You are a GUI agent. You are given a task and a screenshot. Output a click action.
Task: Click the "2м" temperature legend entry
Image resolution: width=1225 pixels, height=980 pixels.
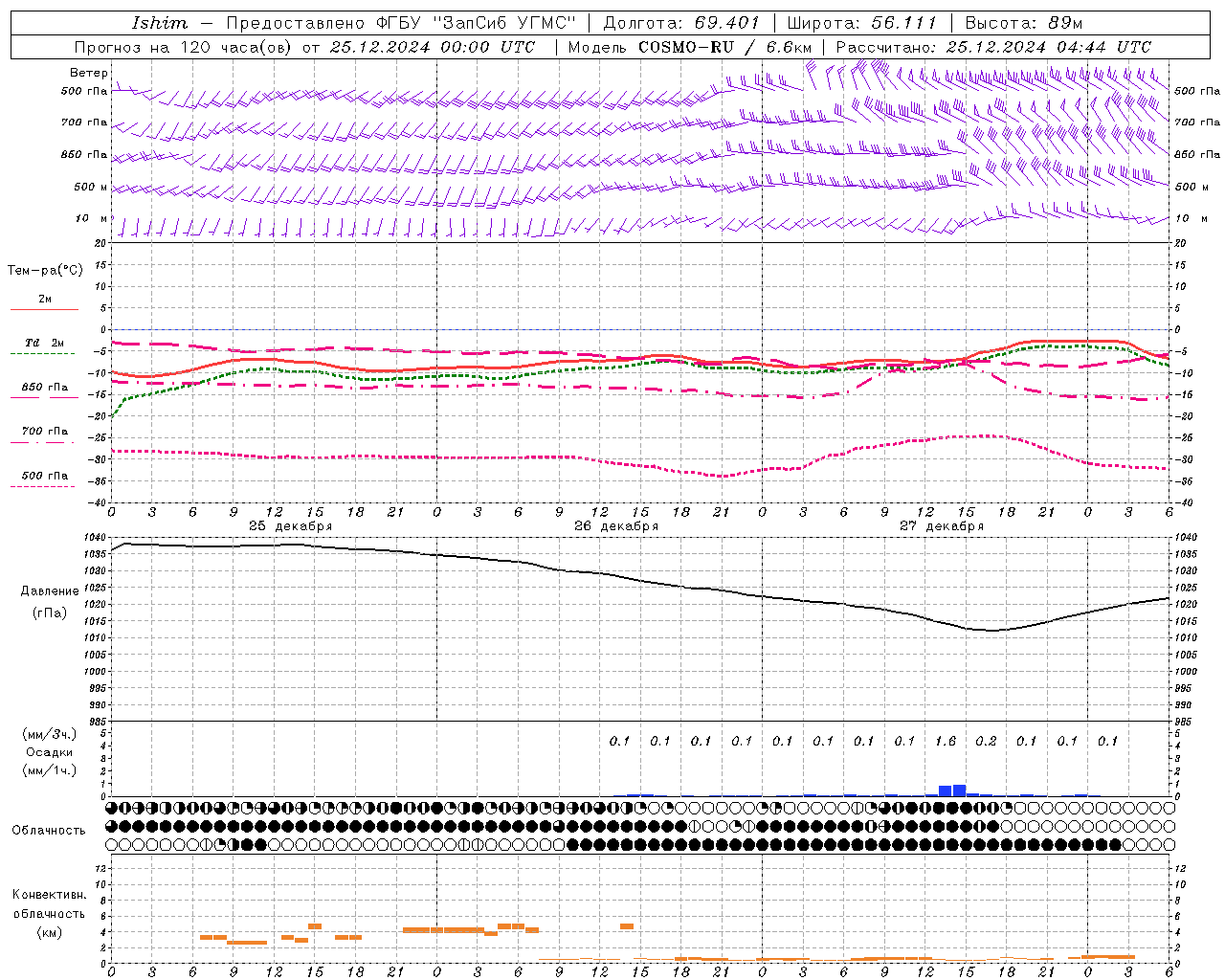[45, 300]
